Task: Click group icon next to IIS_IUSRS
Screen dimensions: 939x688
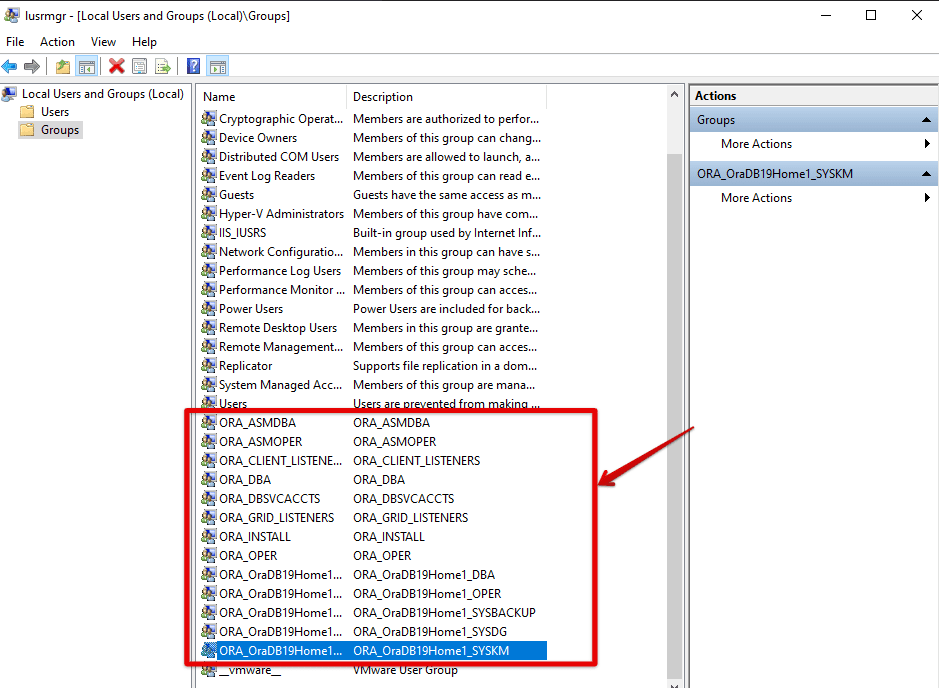Action: [x=208, y=232]
